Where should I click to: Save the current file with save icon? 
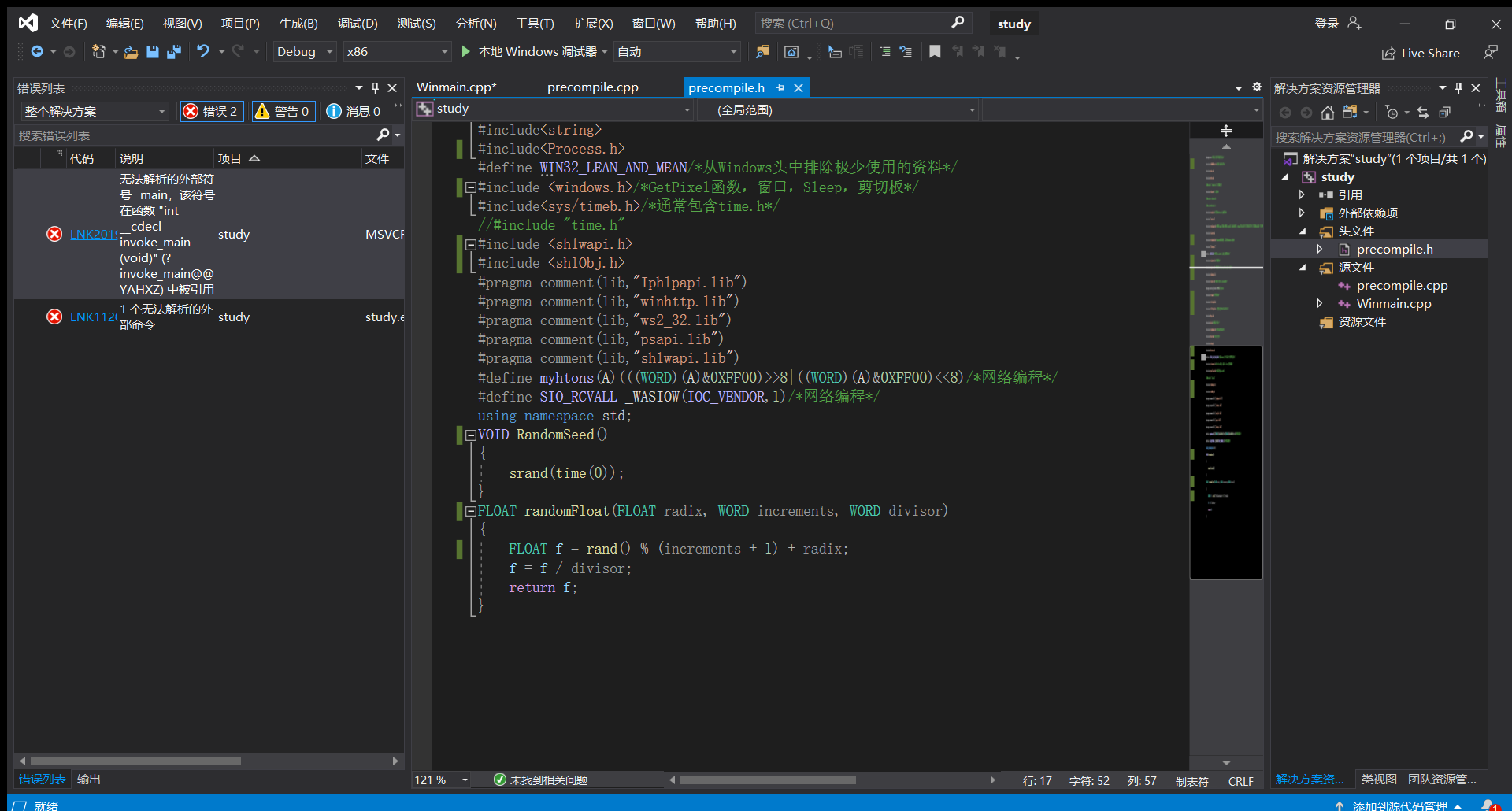153,52
